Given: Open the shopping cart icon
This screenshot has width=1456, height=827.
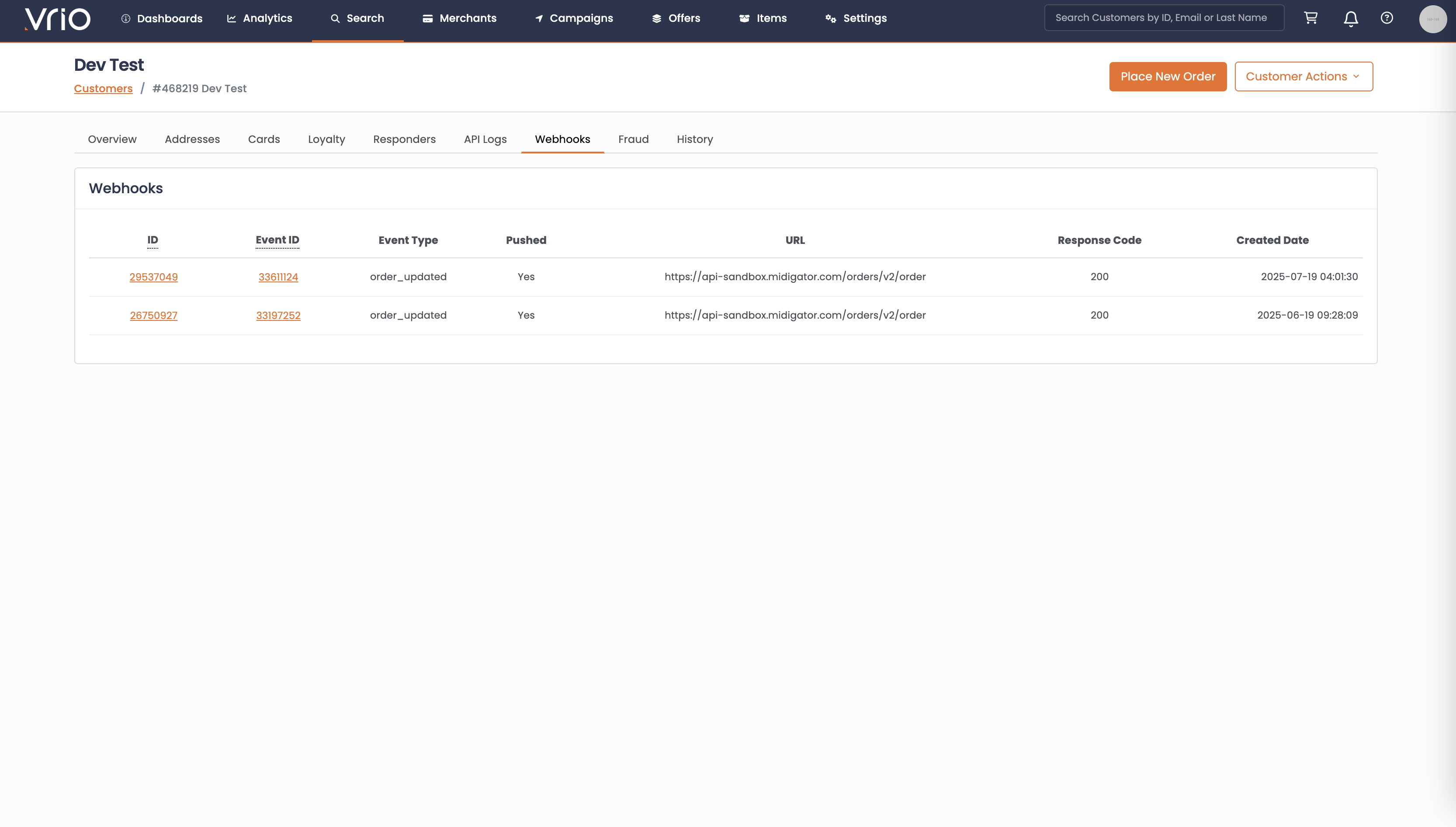Looking at the screenshot, I should pos(1310,18).
